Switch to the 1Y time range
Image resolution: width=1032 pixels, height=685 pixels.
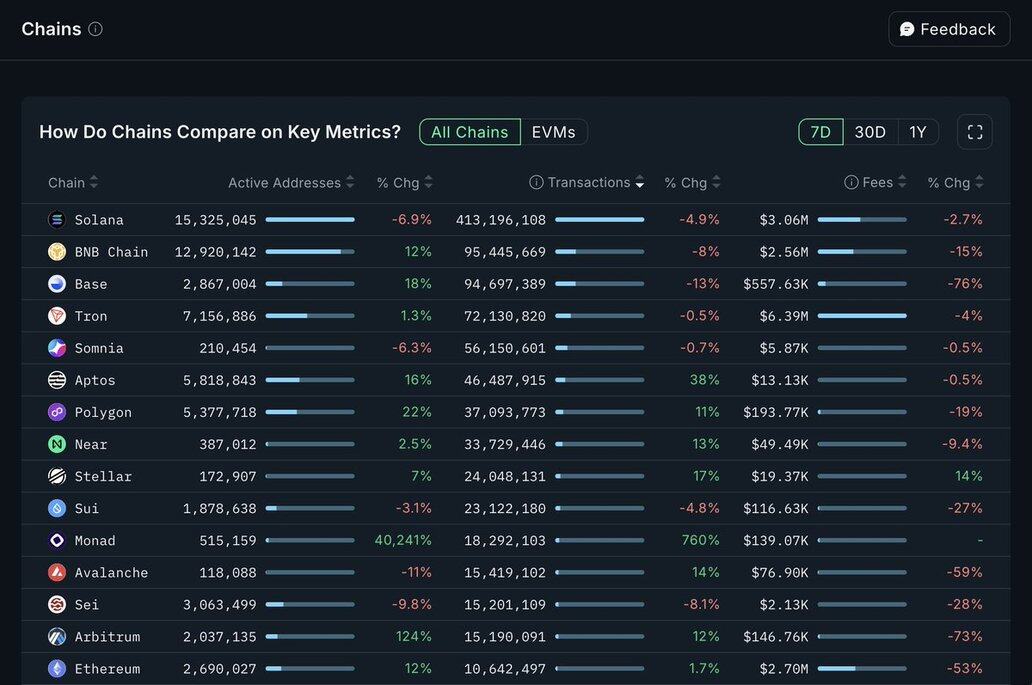pos(917,132)
